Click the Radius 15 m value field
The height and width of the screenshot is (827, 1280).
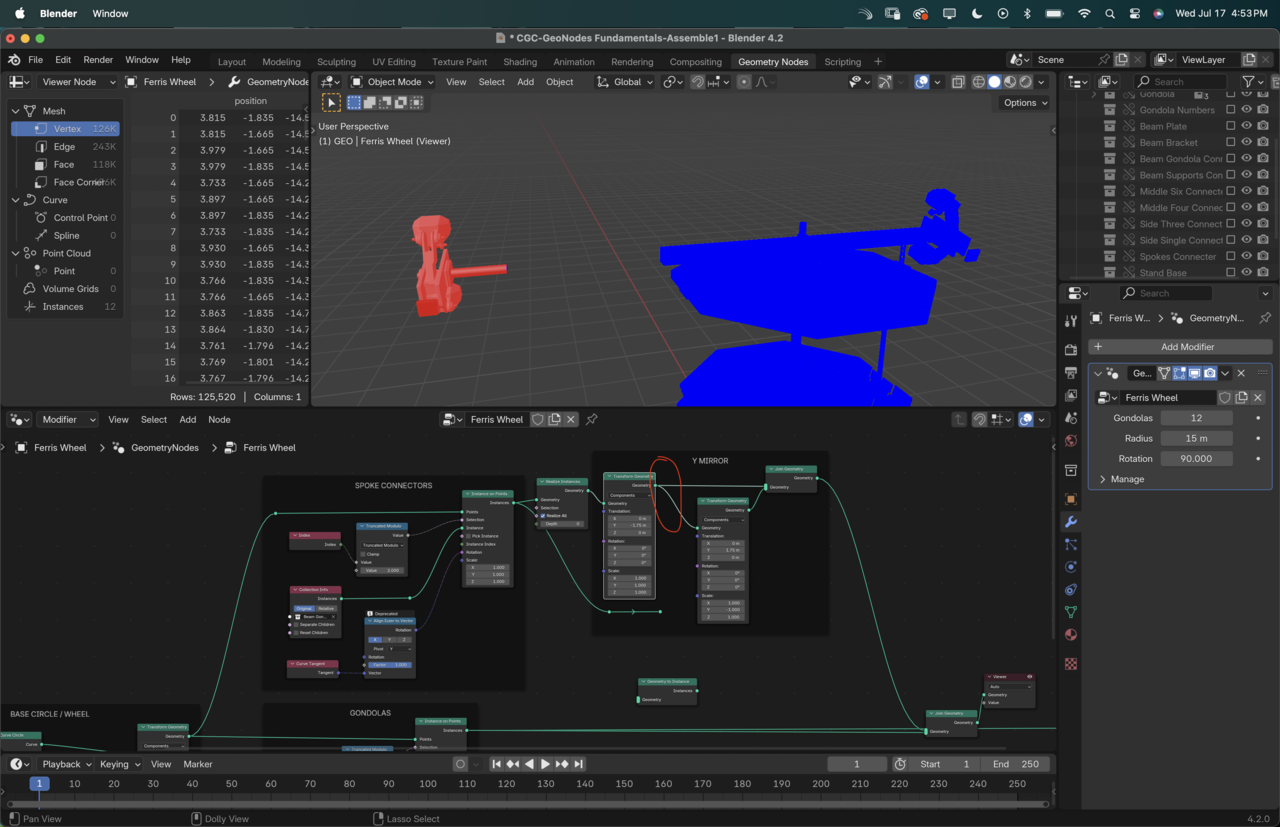pyautogui.click(x=1196, y=438)
